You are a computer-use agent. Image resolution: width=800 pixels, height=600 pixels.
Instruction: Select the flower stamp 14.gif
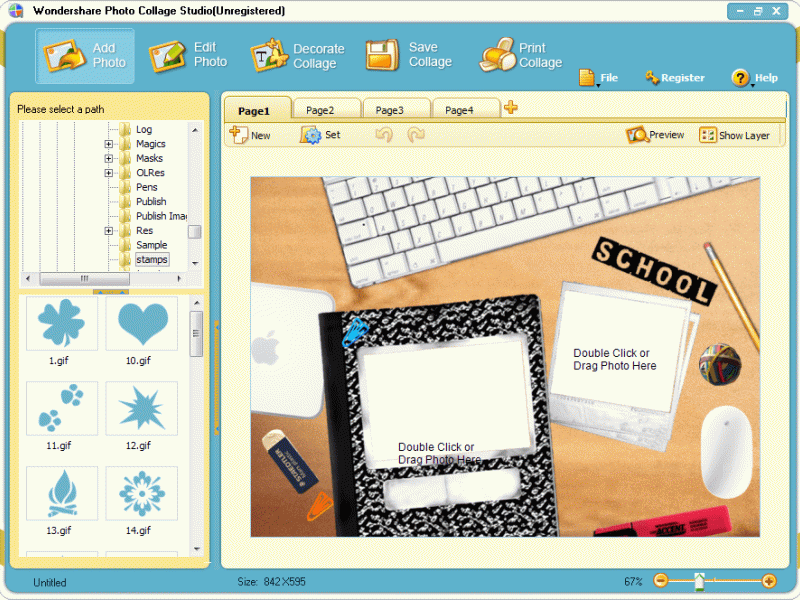(x=142, y=493)
